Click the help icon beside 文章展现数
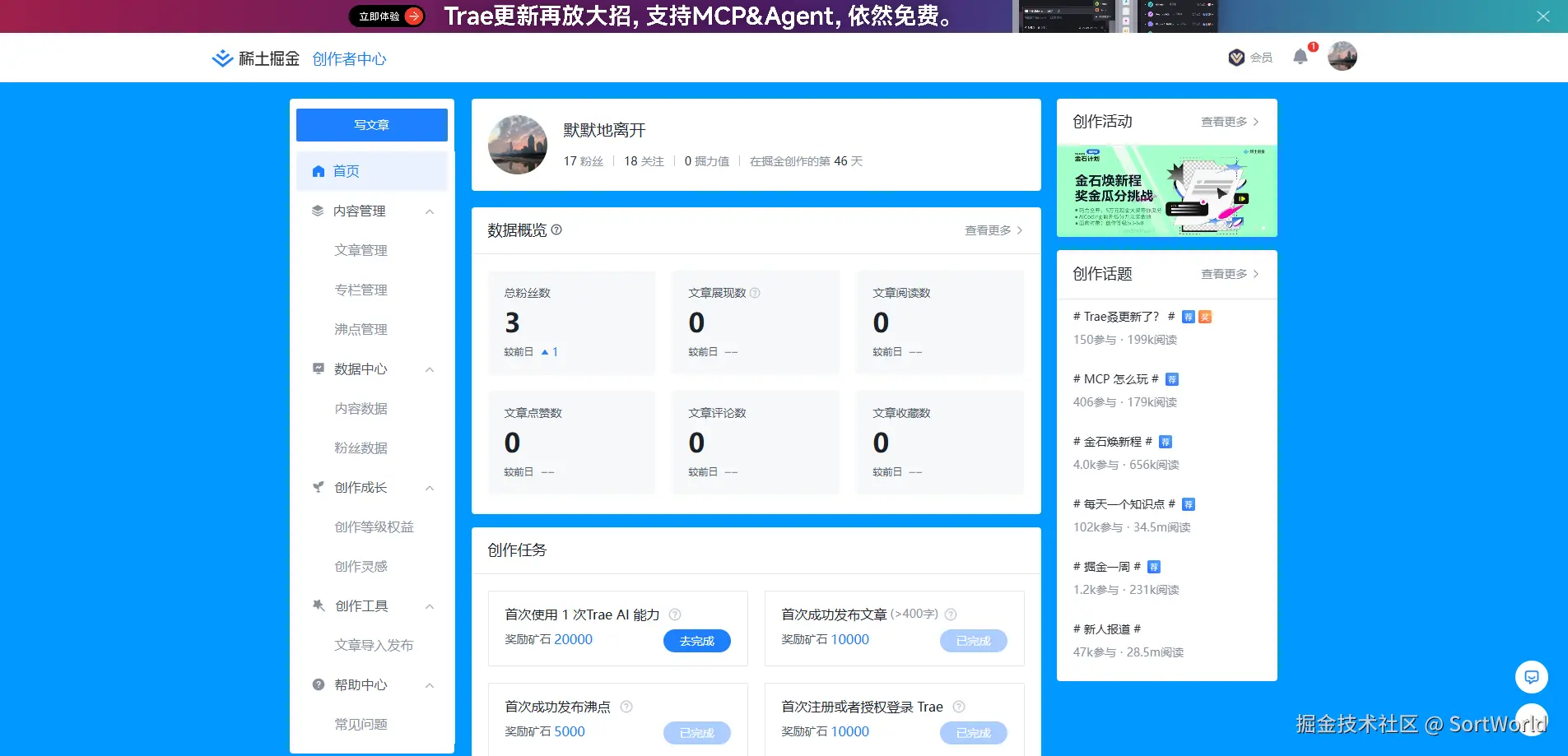 point(755,293)
